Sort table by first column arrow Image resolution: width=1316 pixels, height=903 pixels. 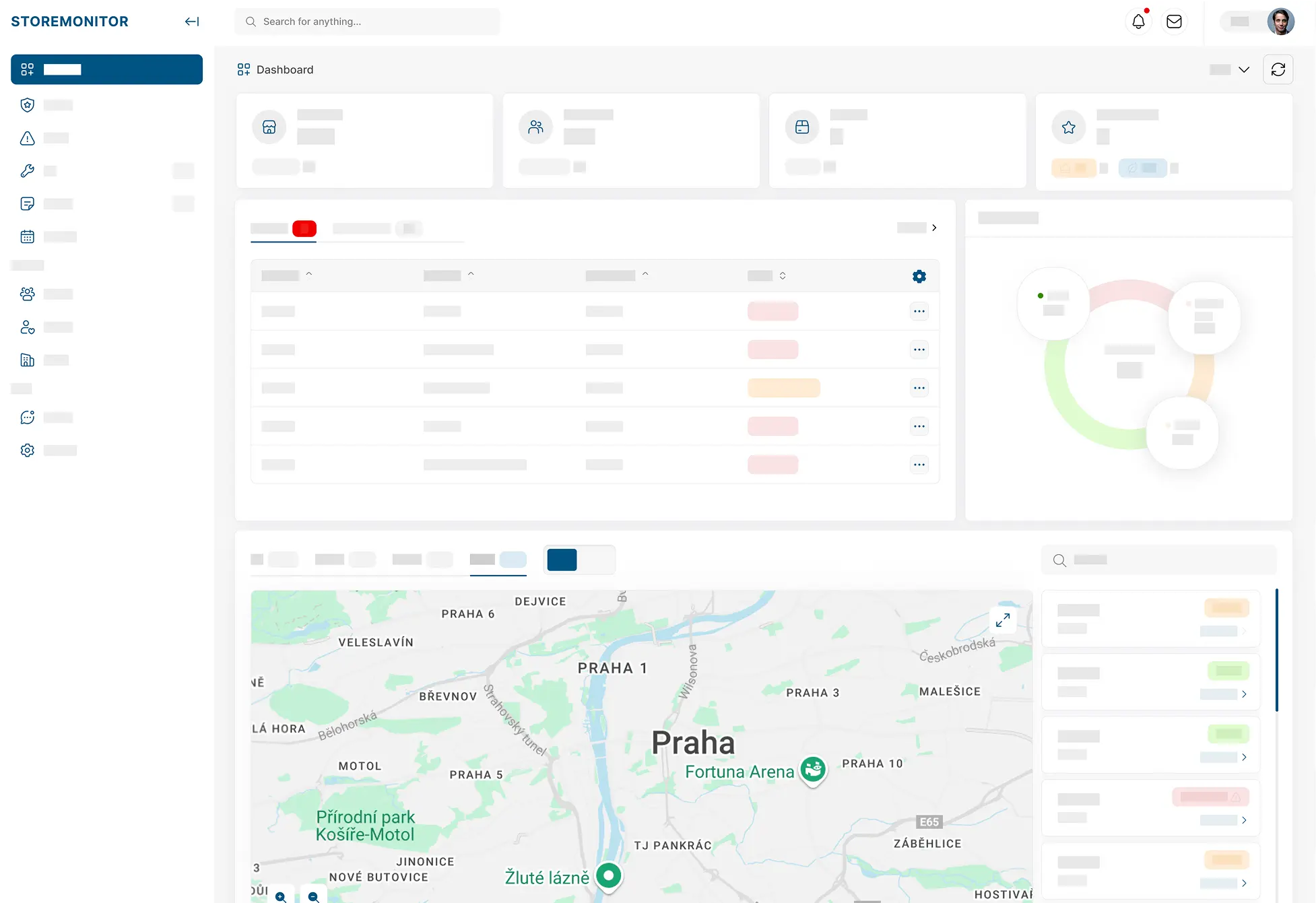[309, 274]
